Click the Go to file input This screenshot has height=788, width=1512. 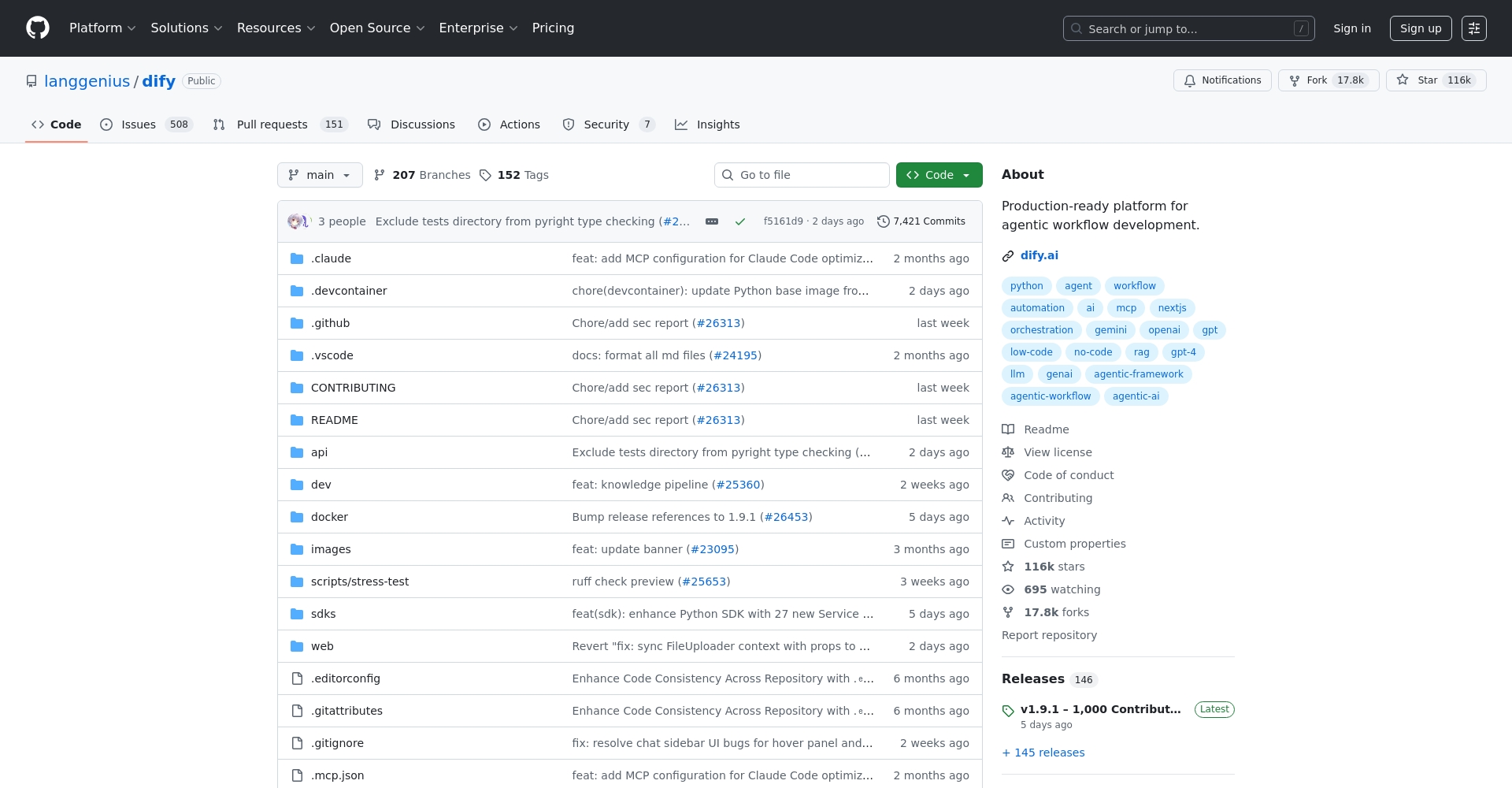[x=802, y=175]
